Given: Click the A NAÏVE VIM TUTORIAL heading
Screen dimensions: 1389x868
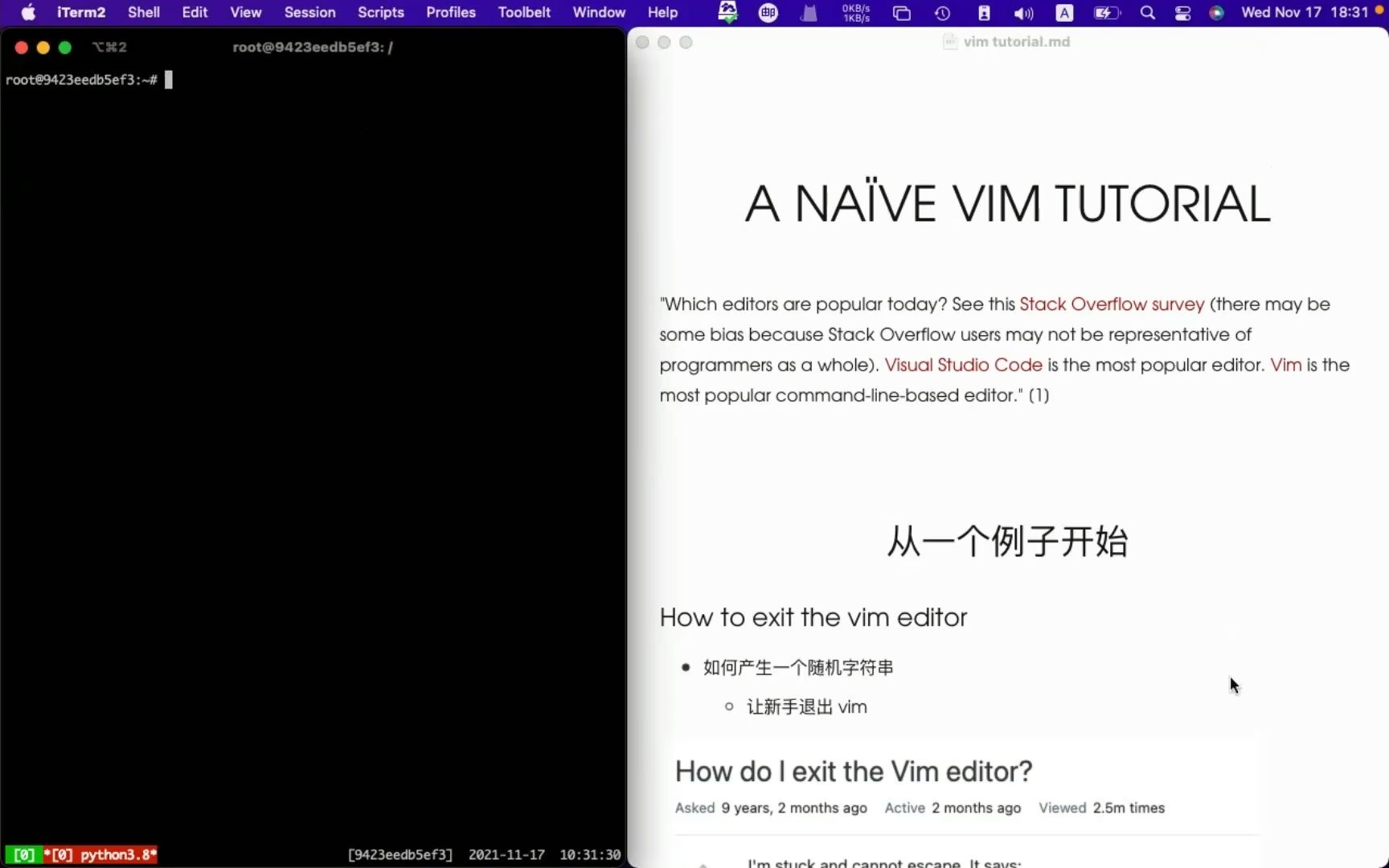Looking at the screenshot, I should (1008, 203).
